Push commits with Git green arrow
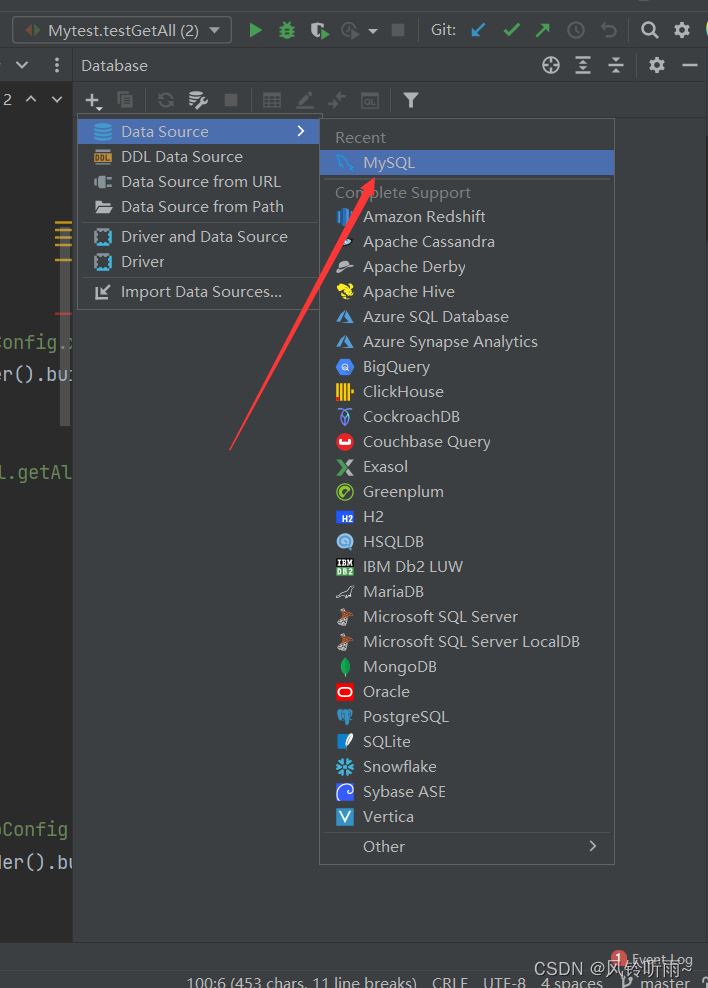 point(543,30)
